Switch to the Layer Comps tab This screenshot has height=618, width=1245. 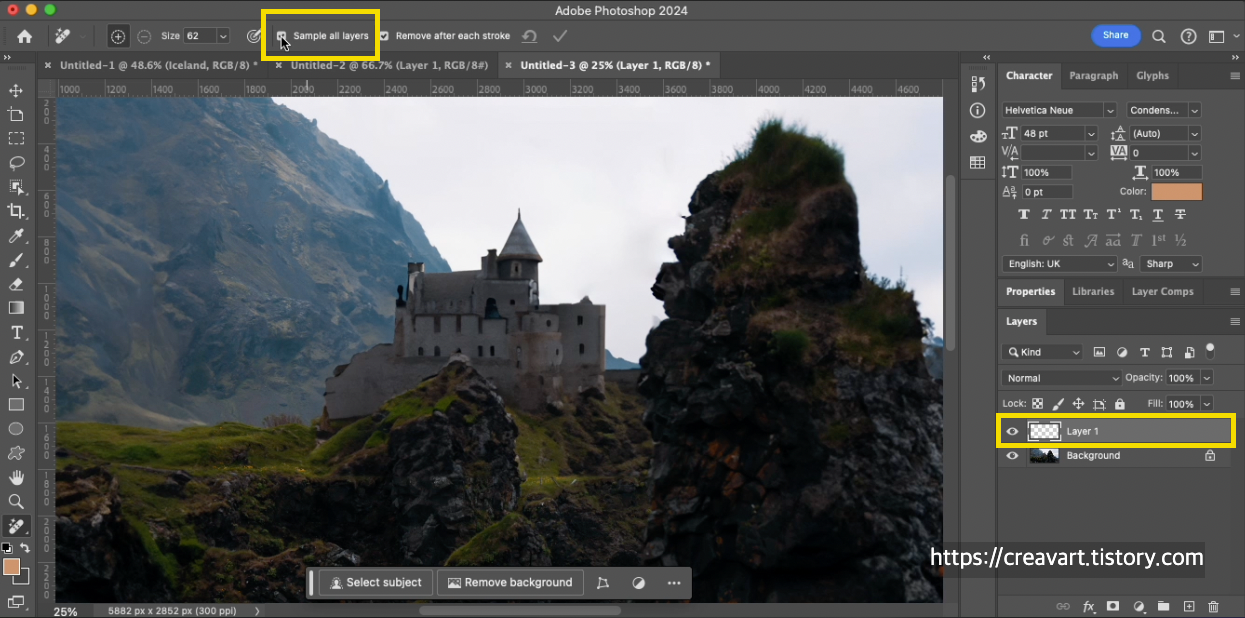tap(1162, 292)
